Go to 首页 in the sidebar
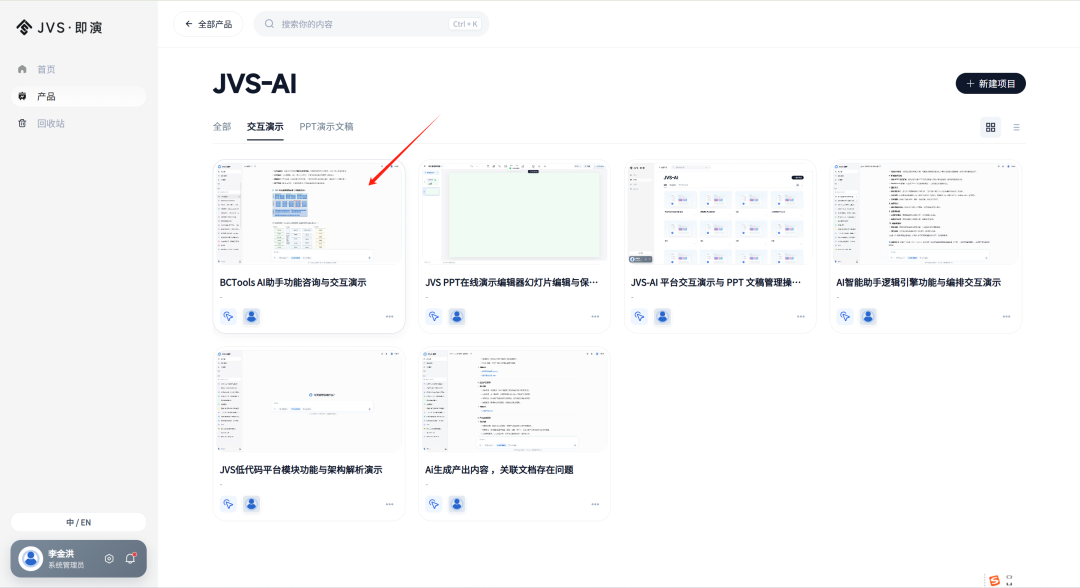Screen dimensions: 1080x588 [79, 70]
